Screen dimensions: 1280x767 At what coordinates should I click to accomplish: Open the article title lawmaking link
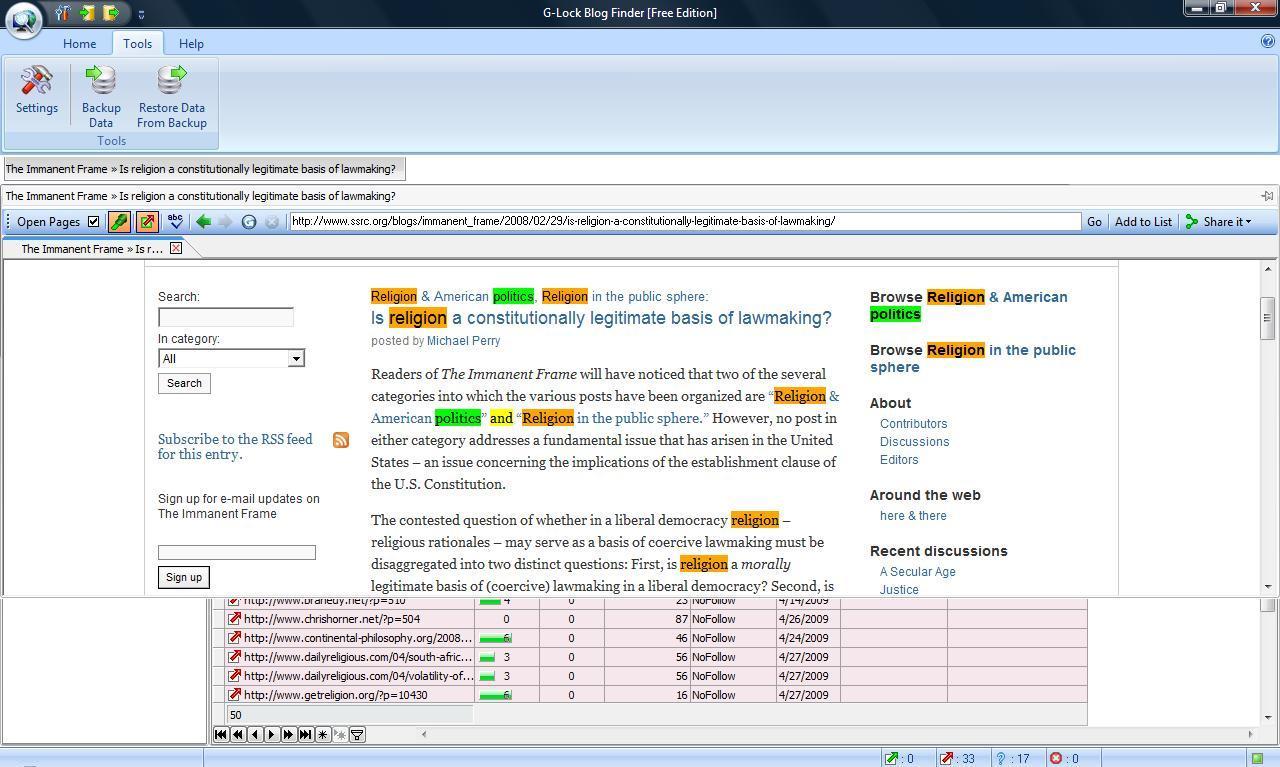tap(601, 318)
